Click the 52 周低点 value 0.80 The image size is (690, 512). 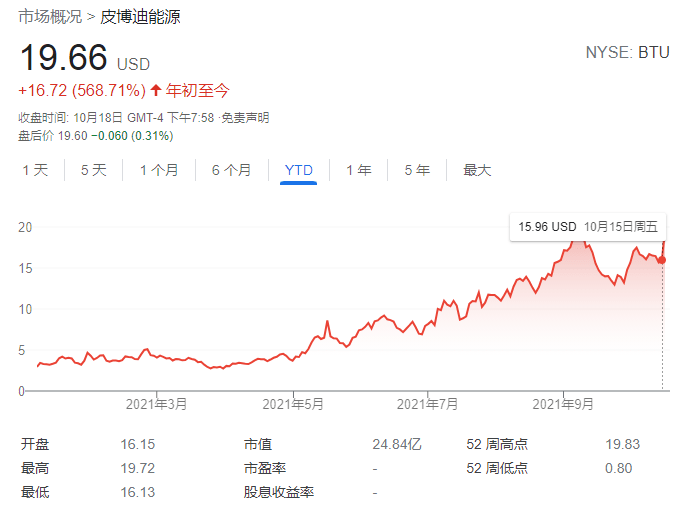618,468
